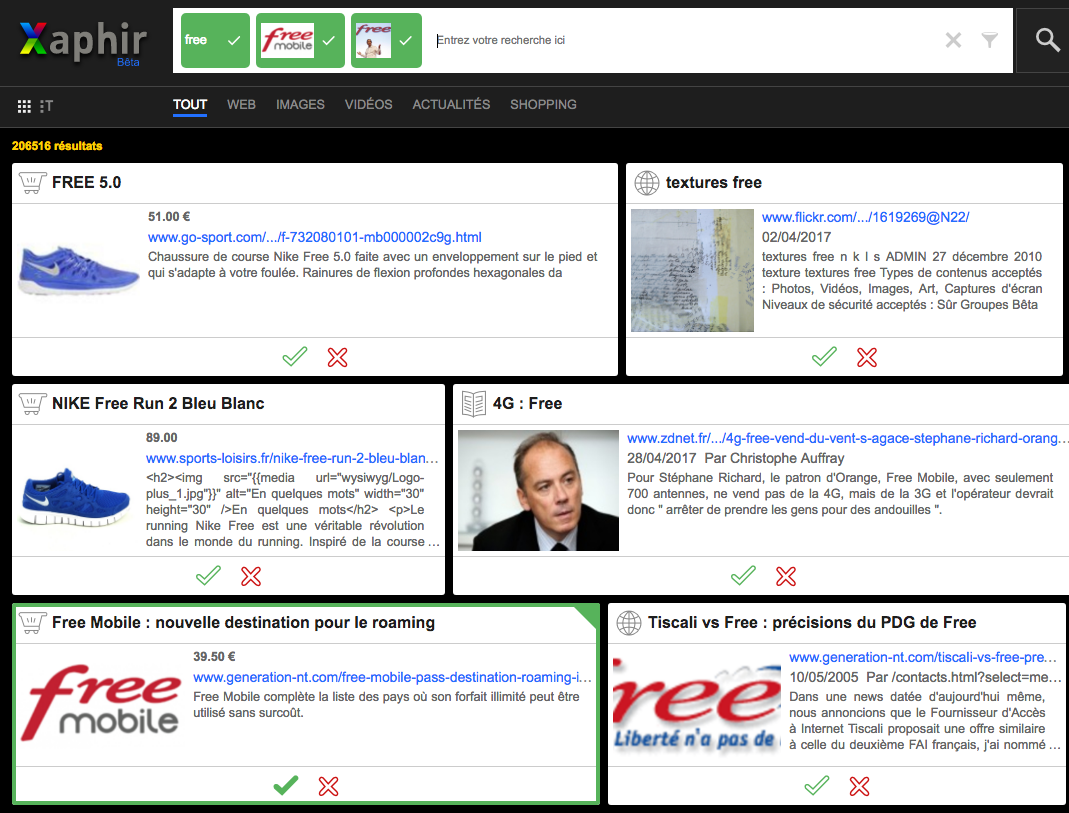This screenshot has height=813, width=1069.
Task: Click the globe icon beside textures free
Action: (x=646, y=183)
